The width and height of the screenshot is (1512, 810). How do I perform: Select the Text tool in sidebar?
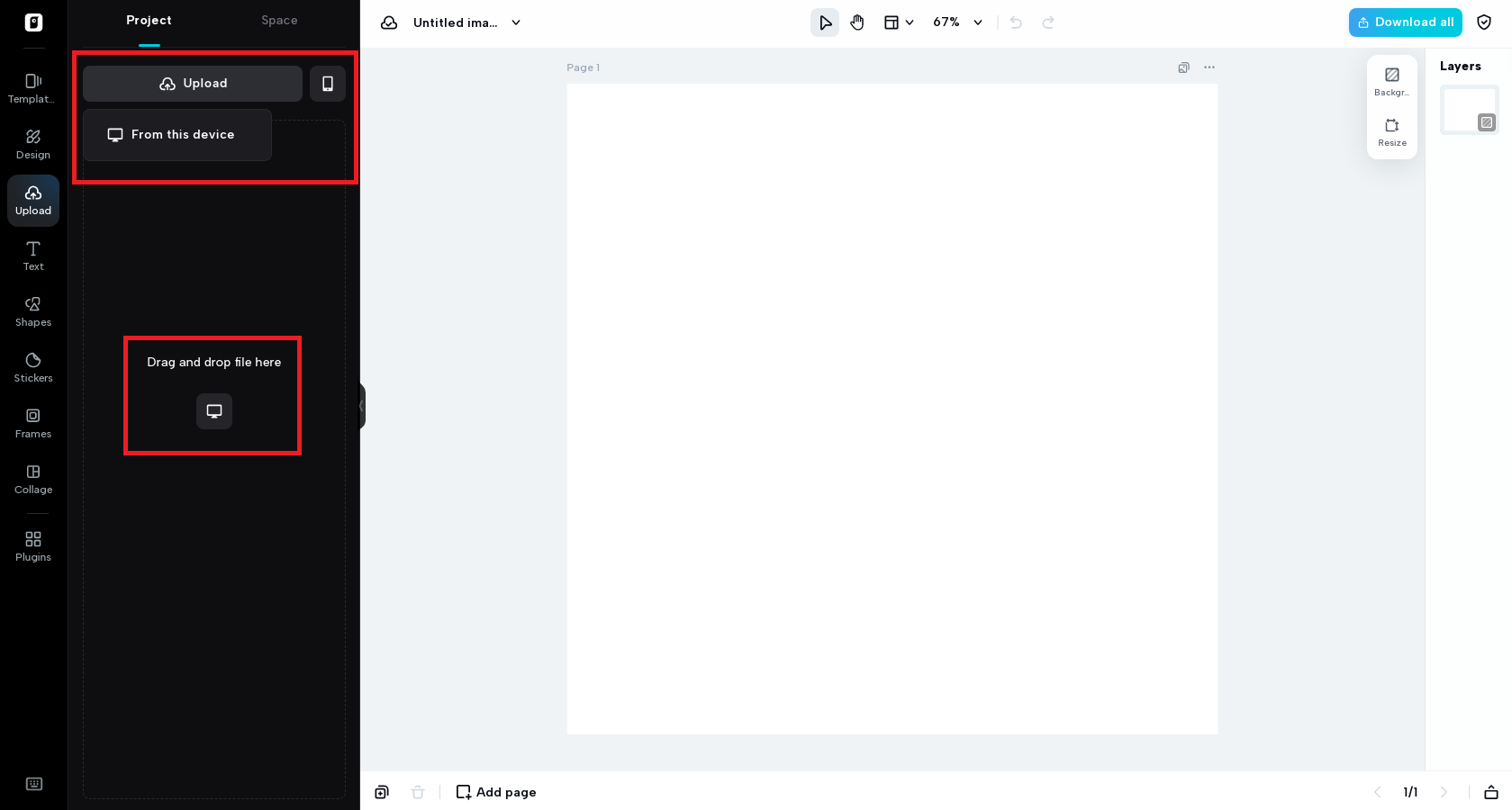tap(33, 256)
